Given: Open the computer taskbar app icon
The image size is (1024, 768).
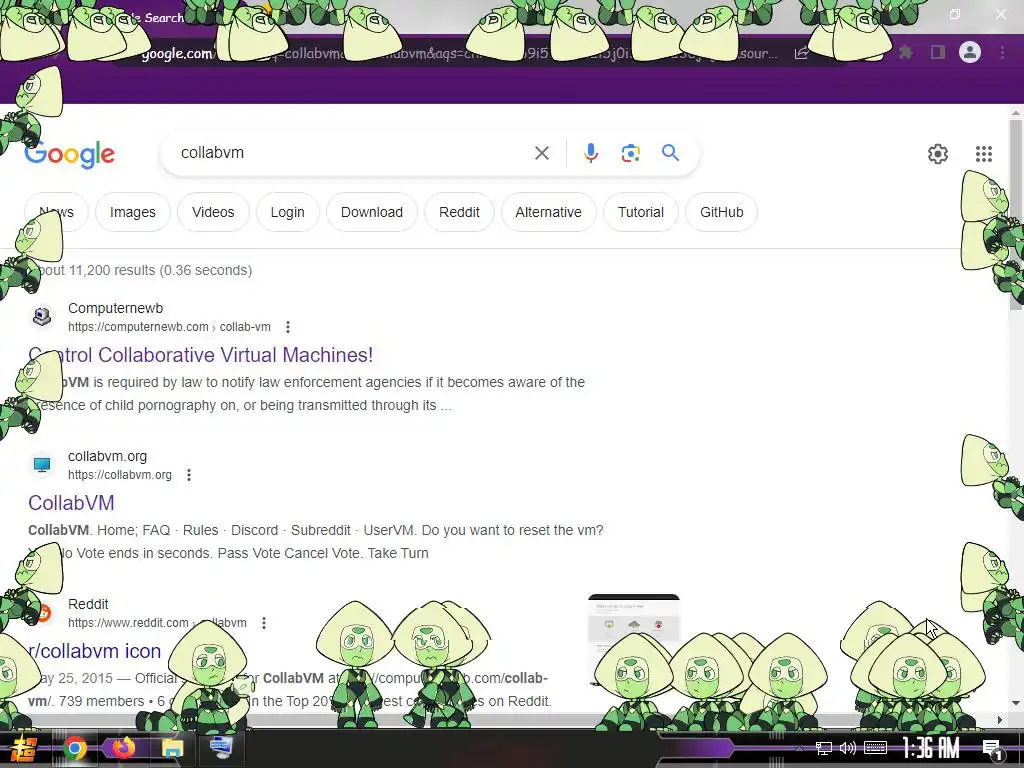Looking at the screenshot, I should tap(221, 748).
